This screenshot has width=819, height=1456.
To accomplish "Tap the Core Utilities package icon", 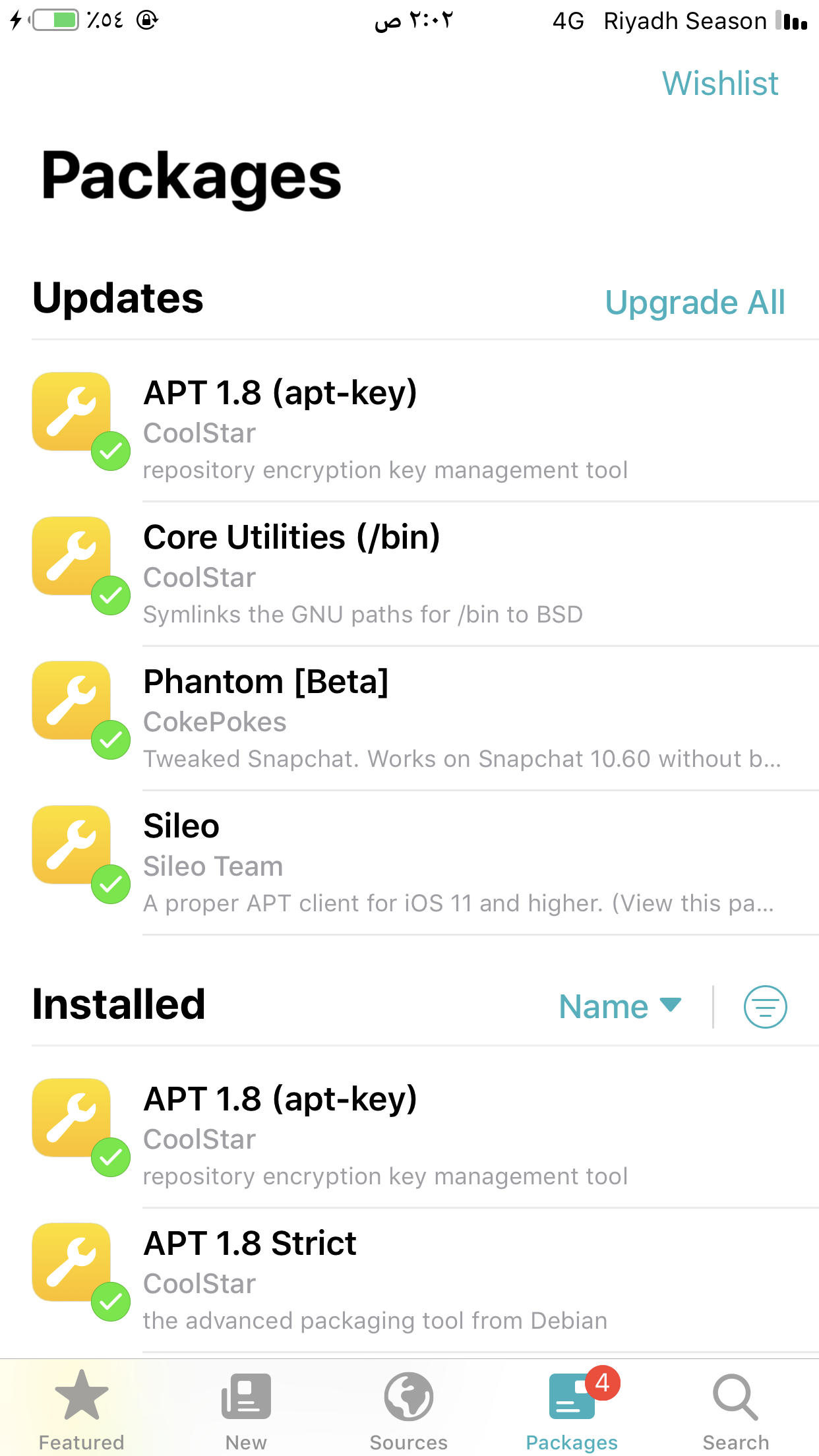I will tap(72, 556).
